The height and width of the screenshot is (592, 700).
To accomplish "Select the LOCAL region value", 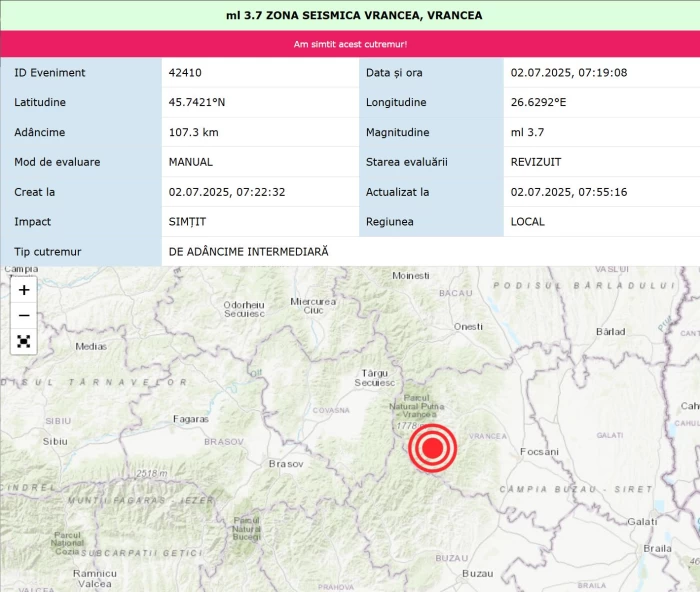I will point(528,222).
